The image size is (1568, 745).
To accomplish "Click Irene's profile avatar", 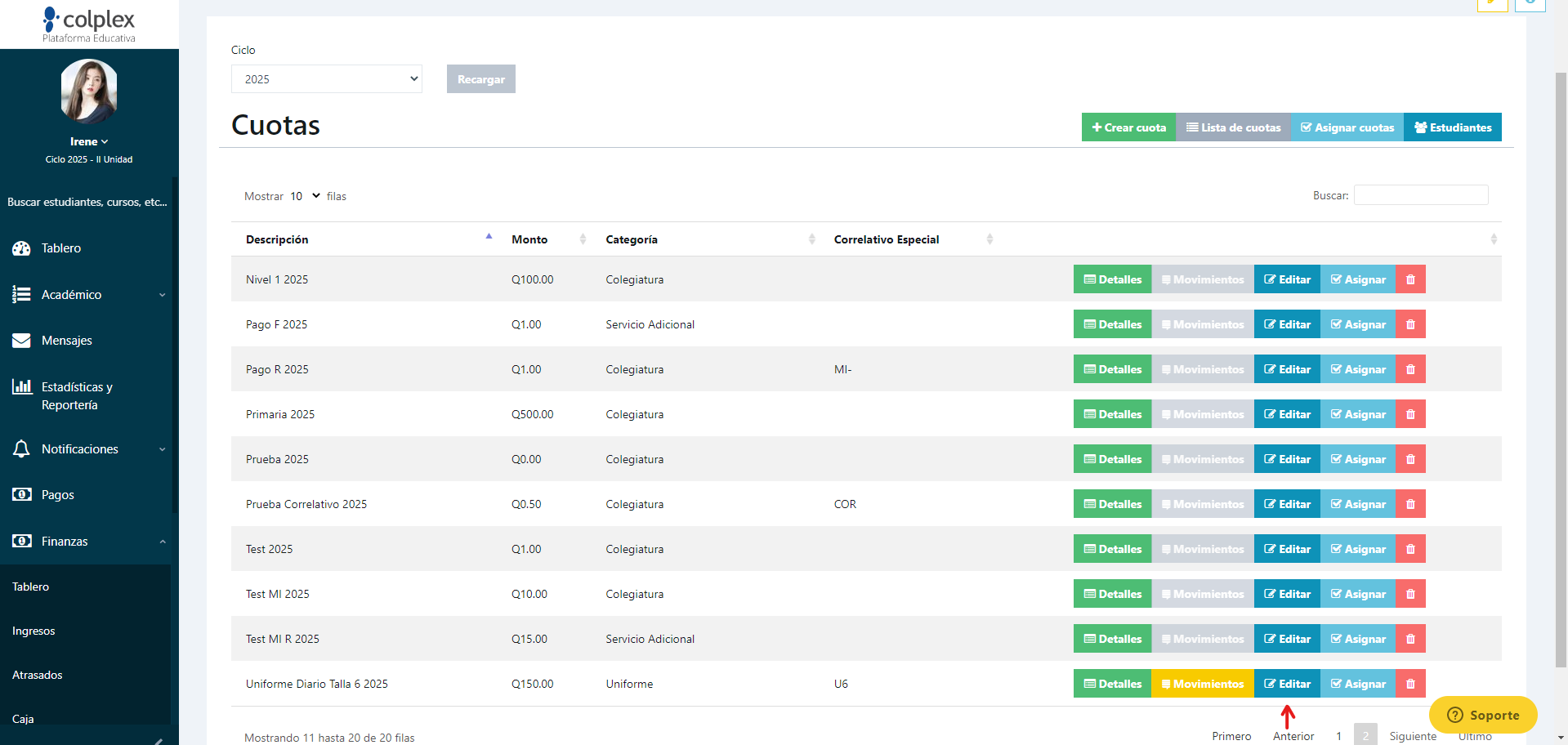I will click(89, 91).
